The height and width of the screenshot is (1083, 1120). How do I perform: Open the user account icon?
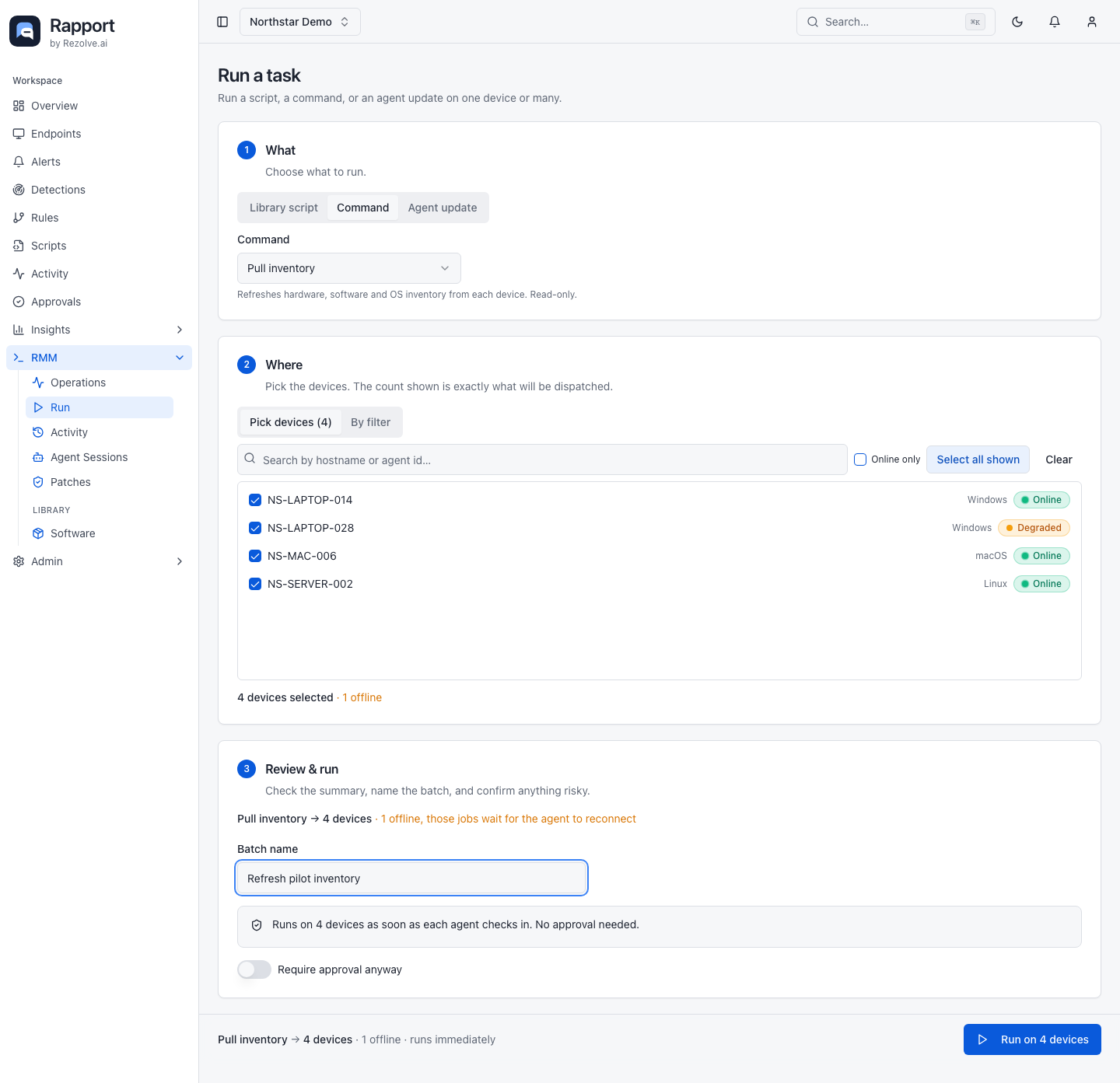(1092, 22)
